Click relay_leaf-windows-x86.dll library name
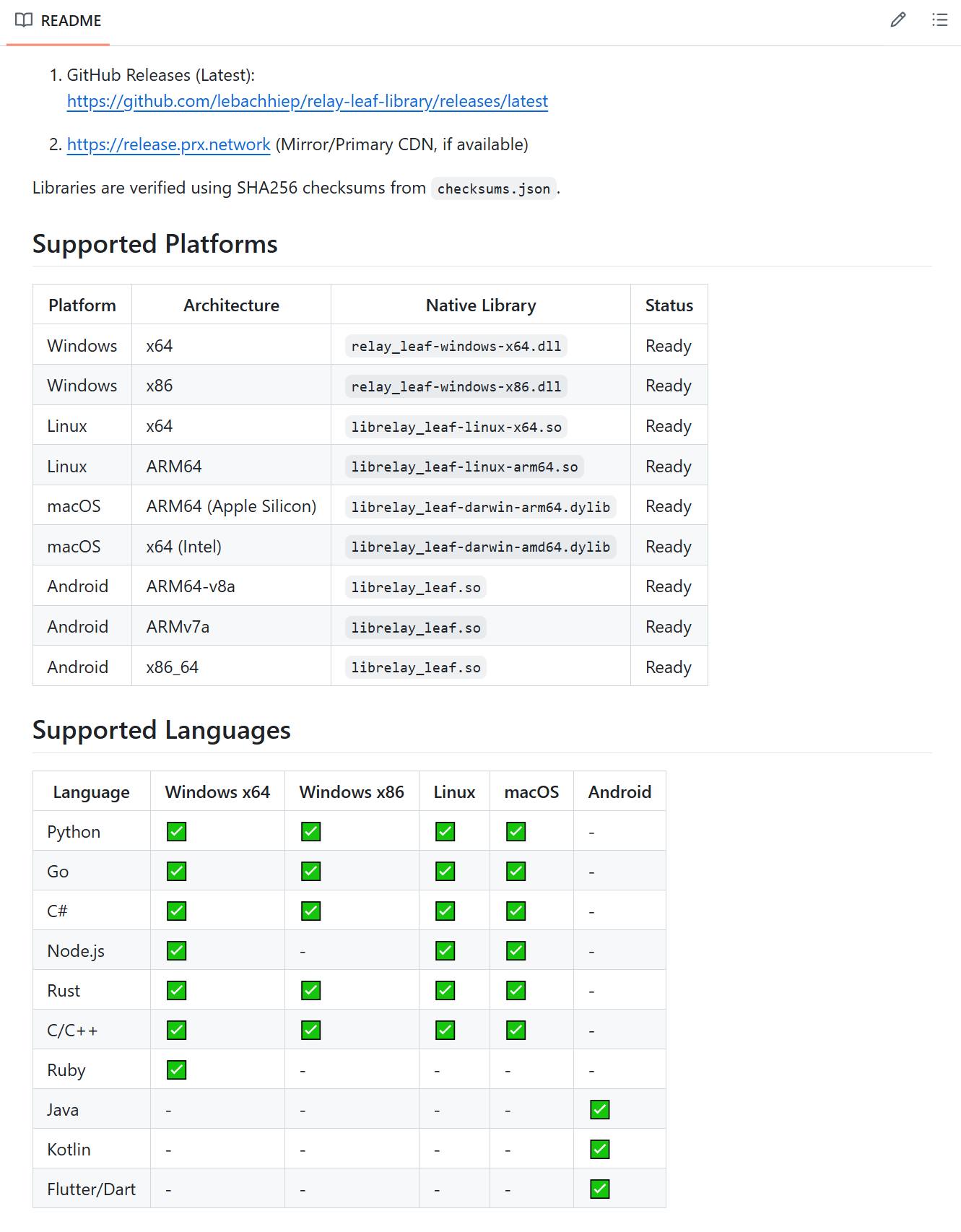961x1232 pixels. [x=456, y=386]
